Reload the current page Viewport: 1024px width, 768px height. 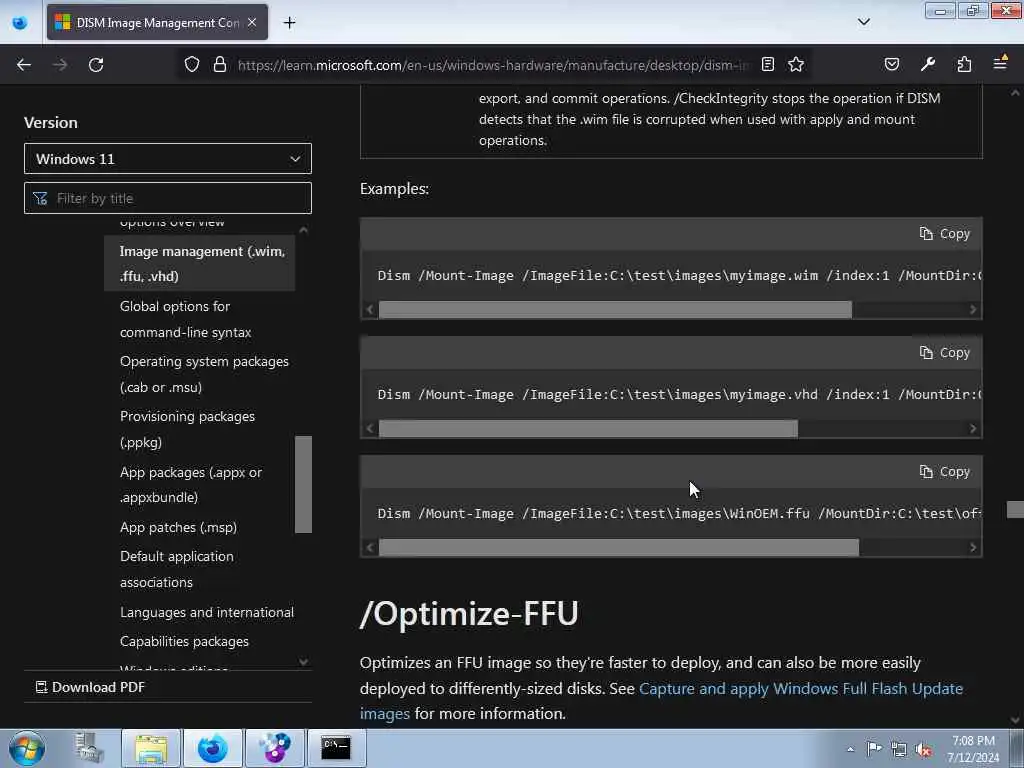pos(96,65)
